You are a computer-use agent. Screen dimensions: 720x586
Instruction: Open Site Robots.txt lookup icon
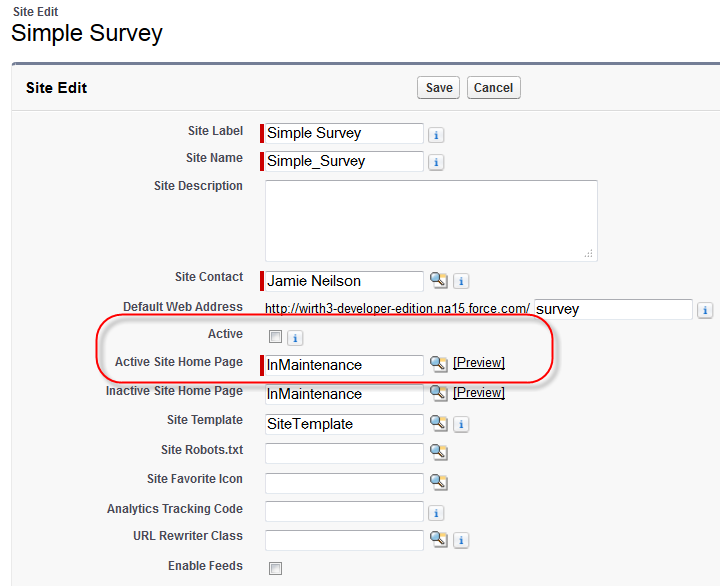pos(439,452)
